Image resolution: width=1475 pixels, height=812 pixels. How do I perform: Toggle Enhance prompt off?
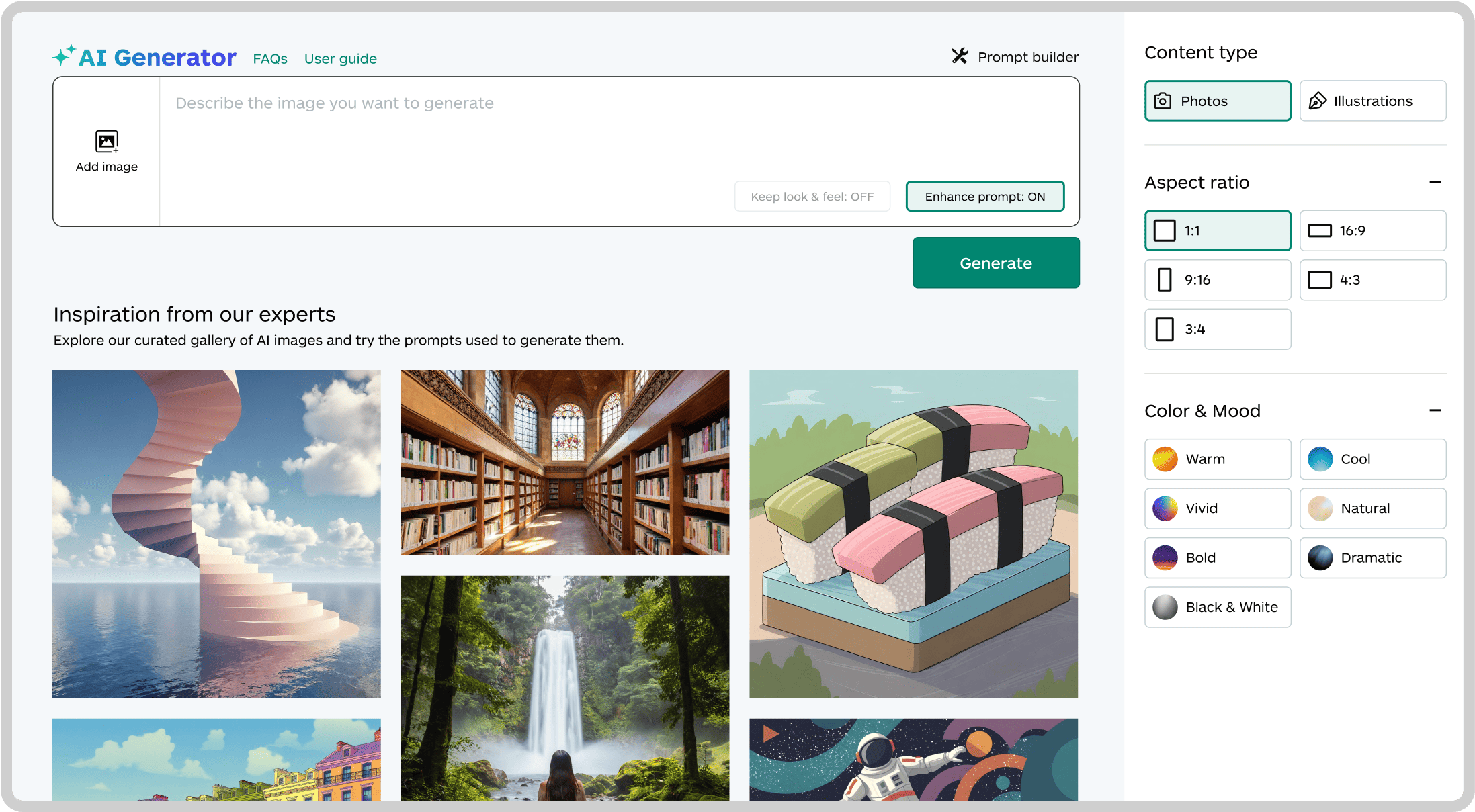coord(984,196)
